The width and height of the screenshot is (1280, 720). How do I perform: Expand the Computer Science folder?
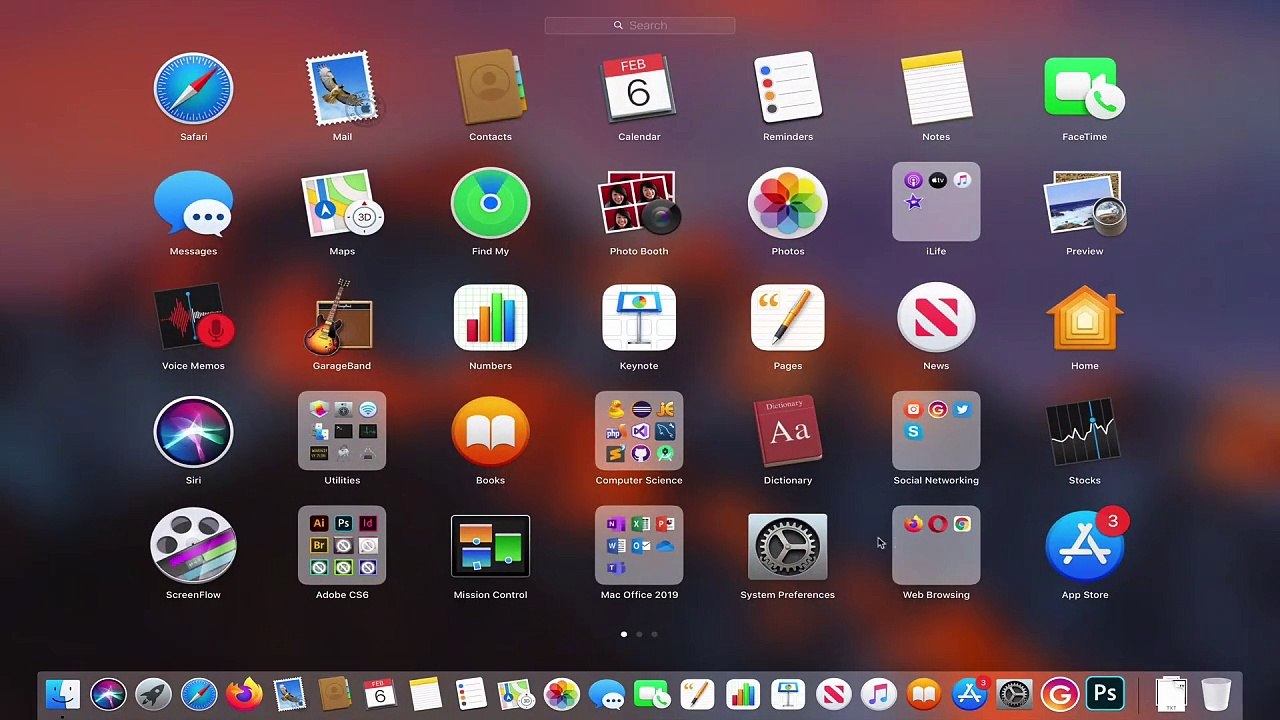click(639, 432)
